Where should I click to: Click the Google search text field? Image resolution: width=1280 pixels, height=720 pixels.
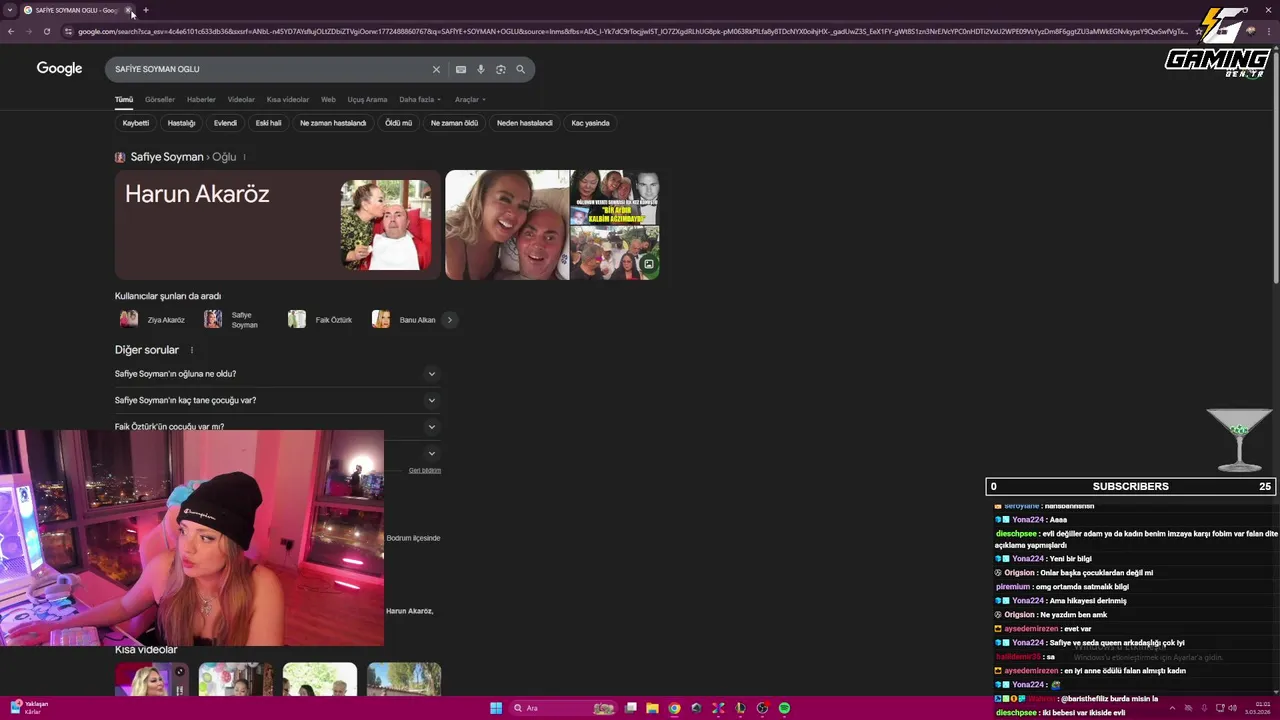pos(270,69)
